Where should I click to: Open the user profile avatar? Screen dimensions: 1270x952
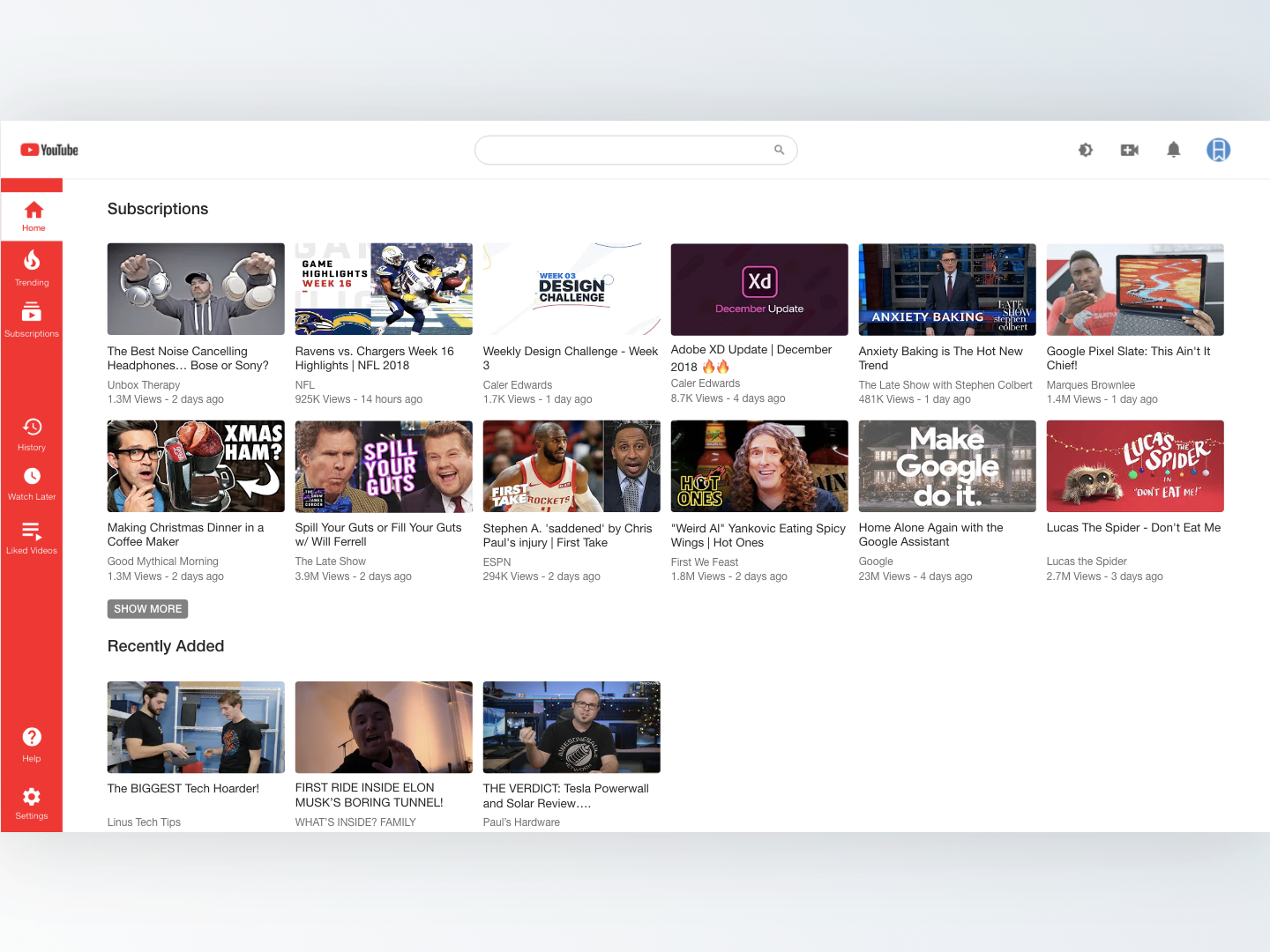[x=1219, y=150]
